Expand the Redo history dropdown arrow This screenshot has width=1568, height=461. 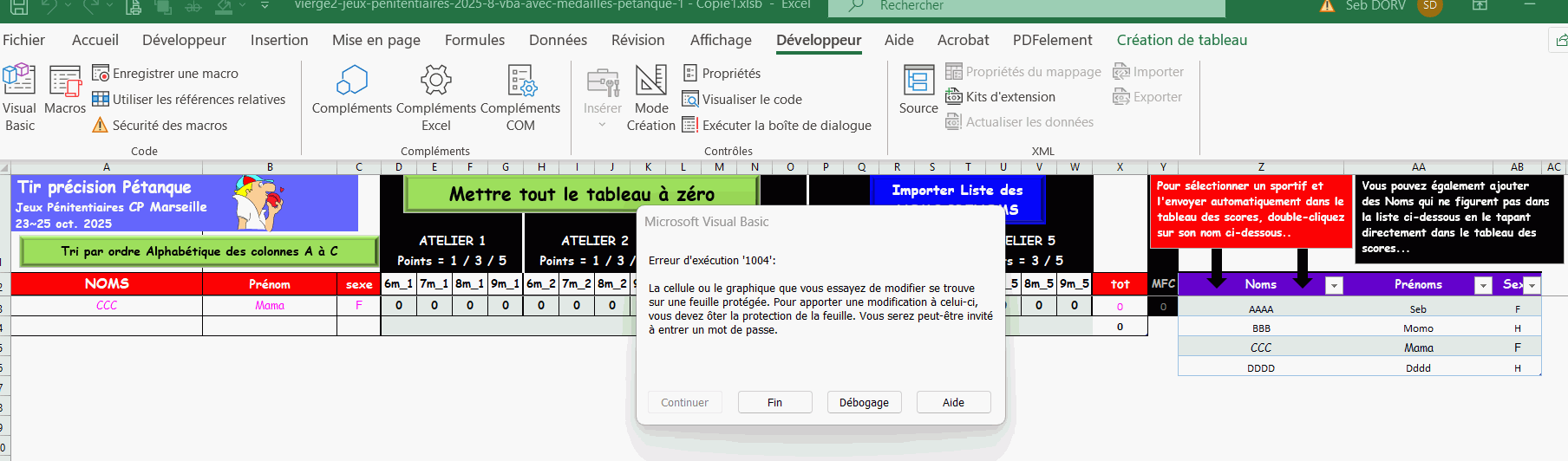click(108, 6)
